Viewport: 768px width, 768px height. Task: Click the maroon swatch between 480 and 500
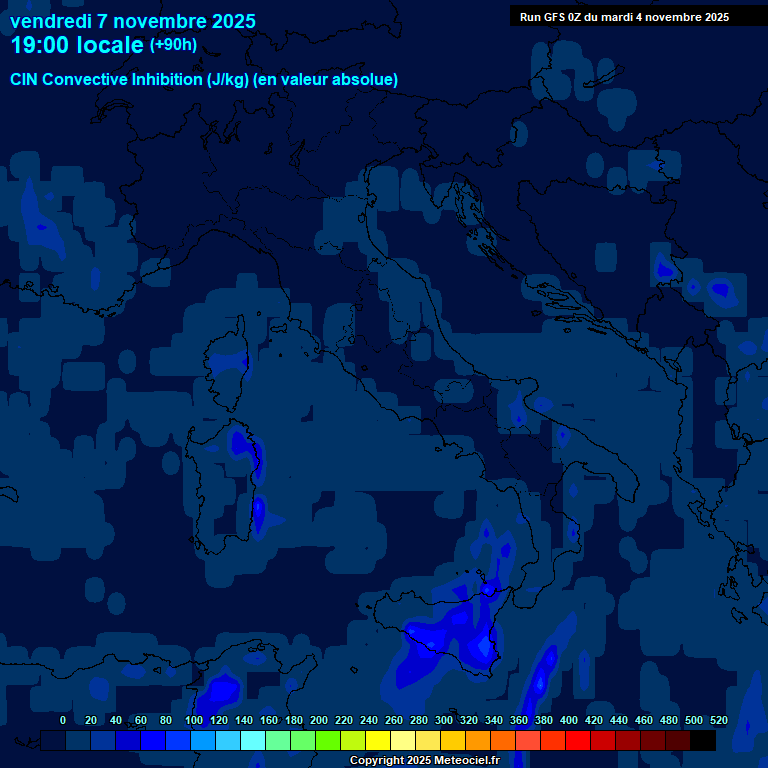[x=677, y=740]
